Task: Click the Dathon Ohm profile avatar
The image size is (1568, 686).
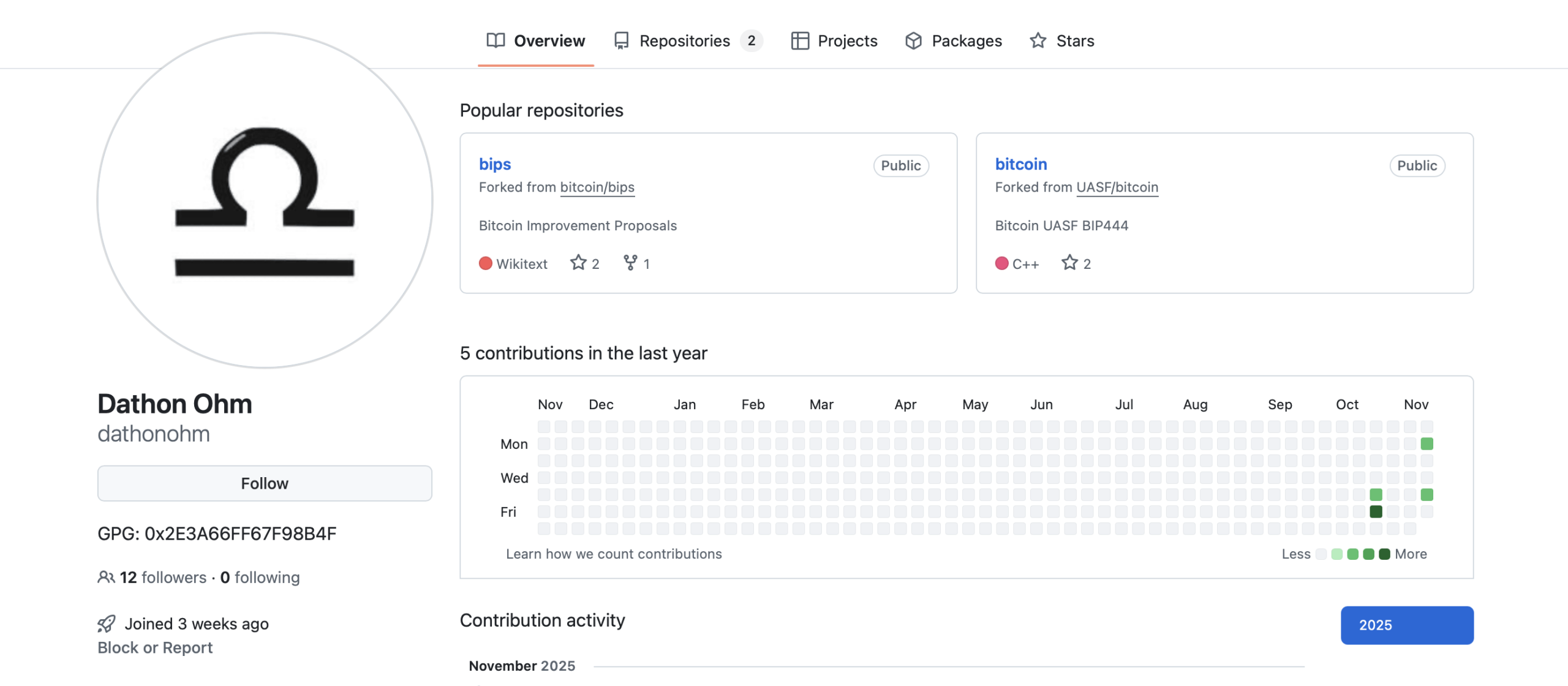Action: click(265, 201)
